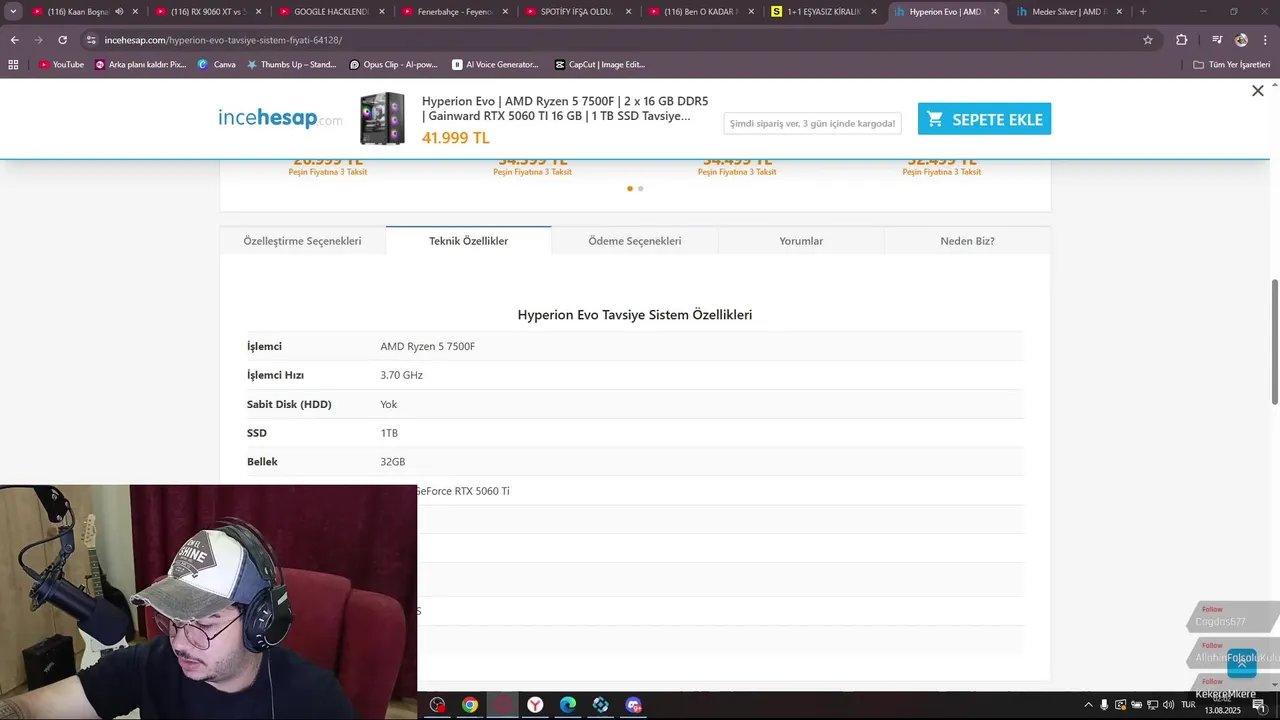
Task: Bookmark this page with star icon
Action: pyautogui.click(x=1148, y=40)
